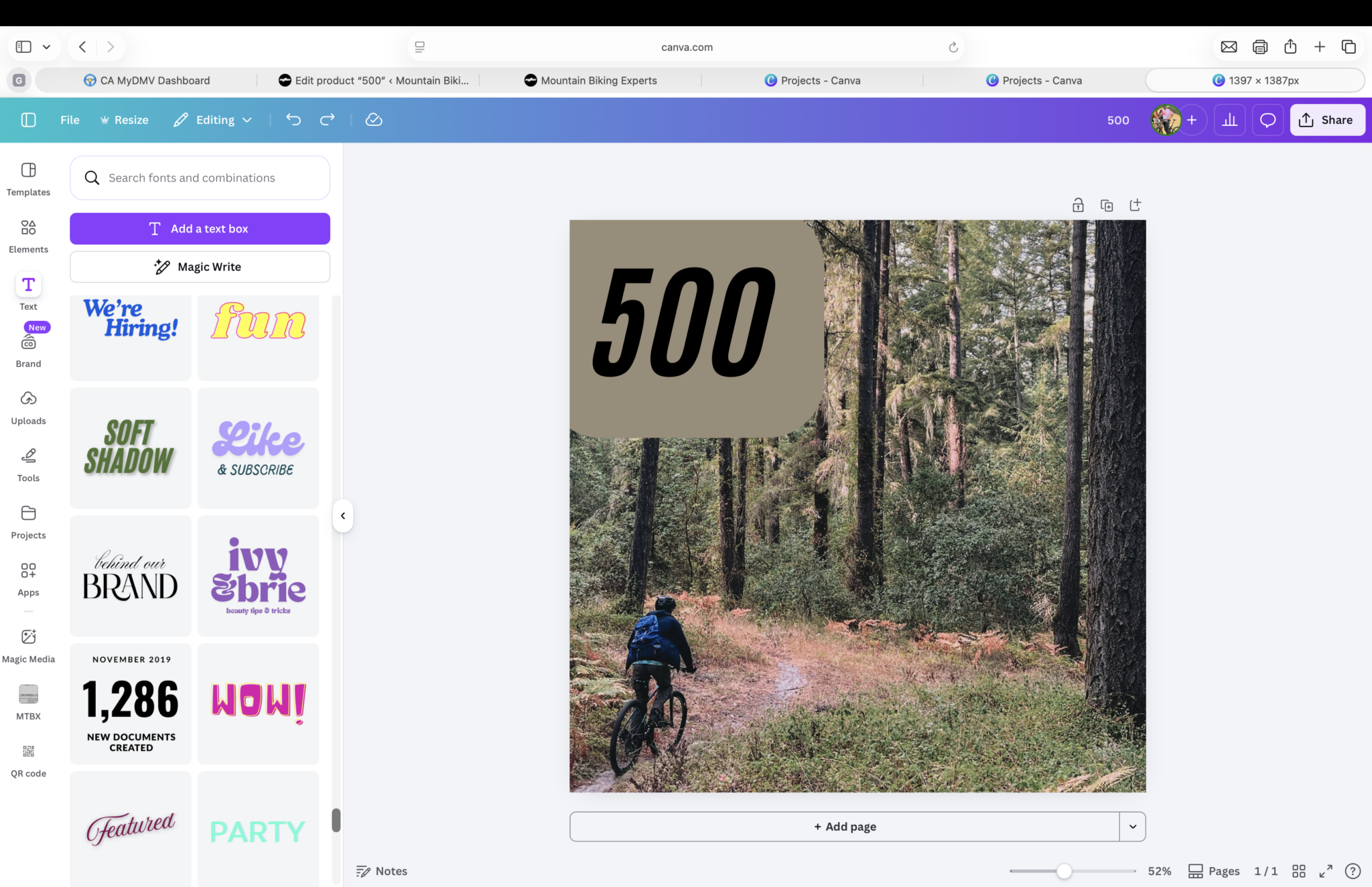Image resolution: width=1372 pixels, height=887 pixels.
Task: Toggle fullscreen presentation mode
Action: pos(1326,871)
